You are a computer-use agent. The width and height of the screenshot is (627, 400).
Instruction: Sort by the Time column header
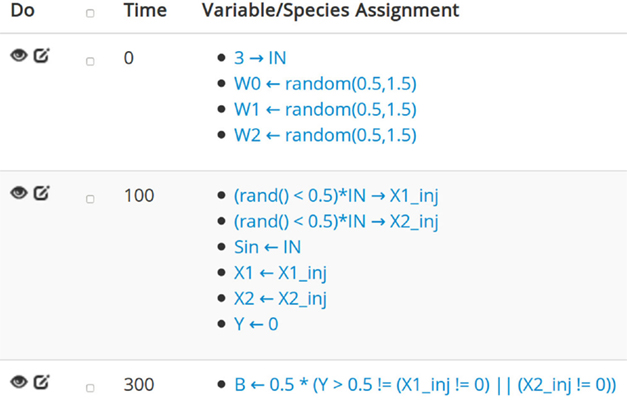coord(145,10)
